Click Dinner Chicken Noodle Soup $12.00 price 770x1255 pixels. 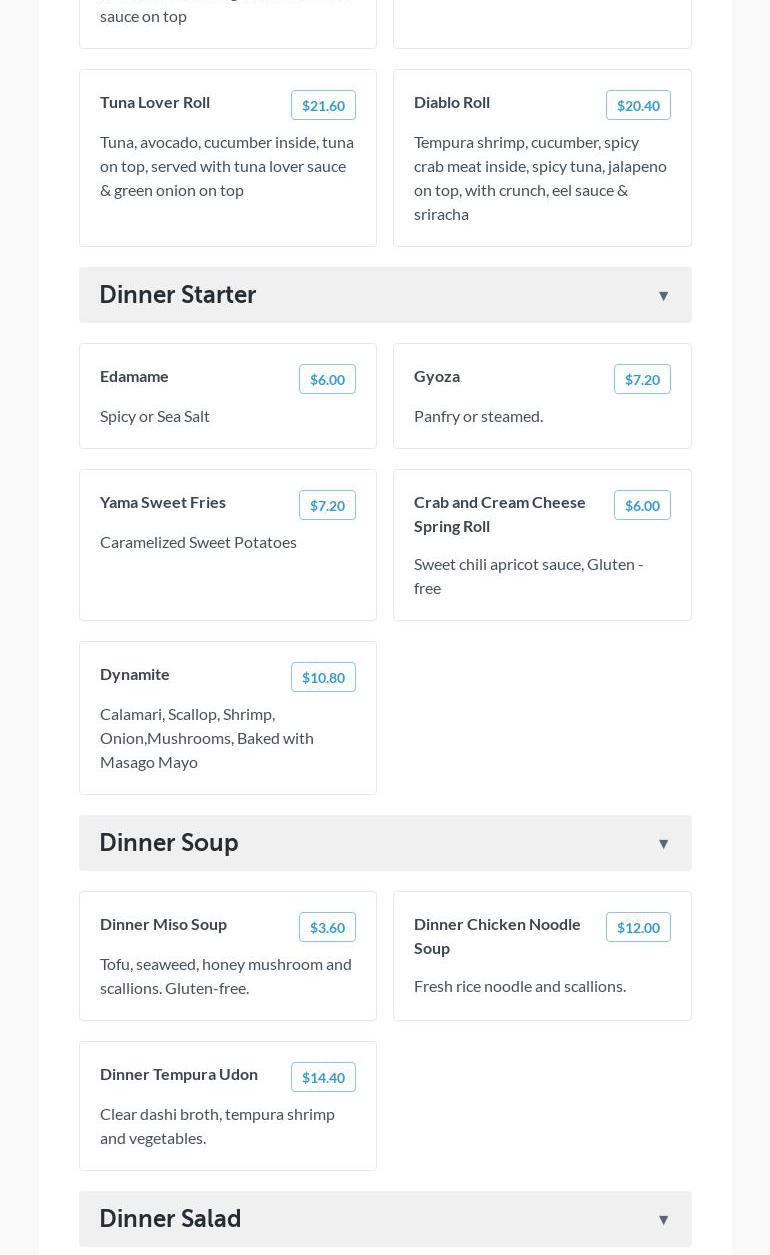pos(638,927)
